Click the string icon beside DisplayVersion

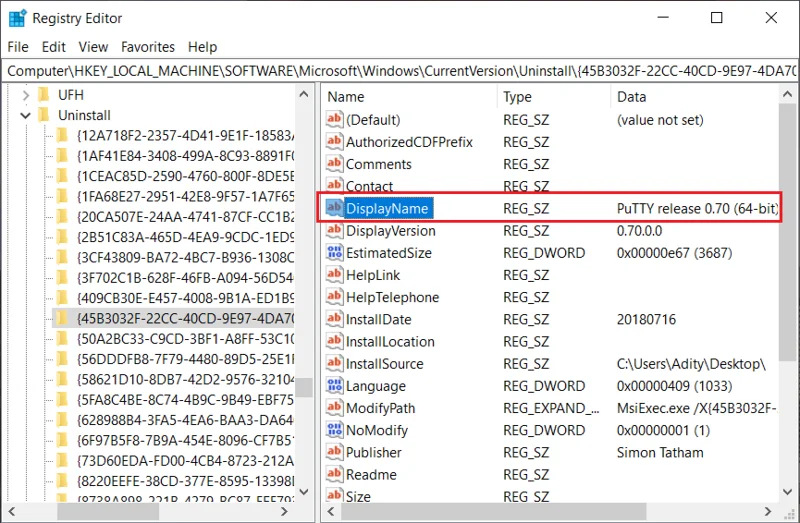pos(334,230)
